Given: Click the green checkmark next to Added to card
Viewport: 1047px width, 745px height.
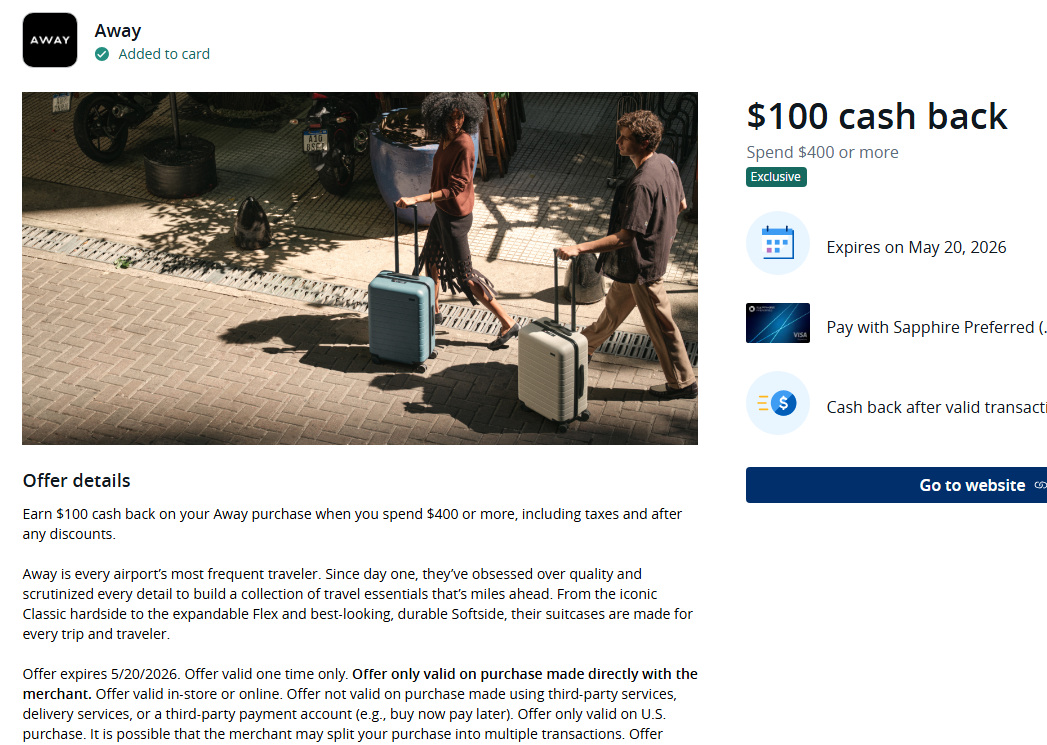Looking at the screenshot, I should [x=102, y=54].
